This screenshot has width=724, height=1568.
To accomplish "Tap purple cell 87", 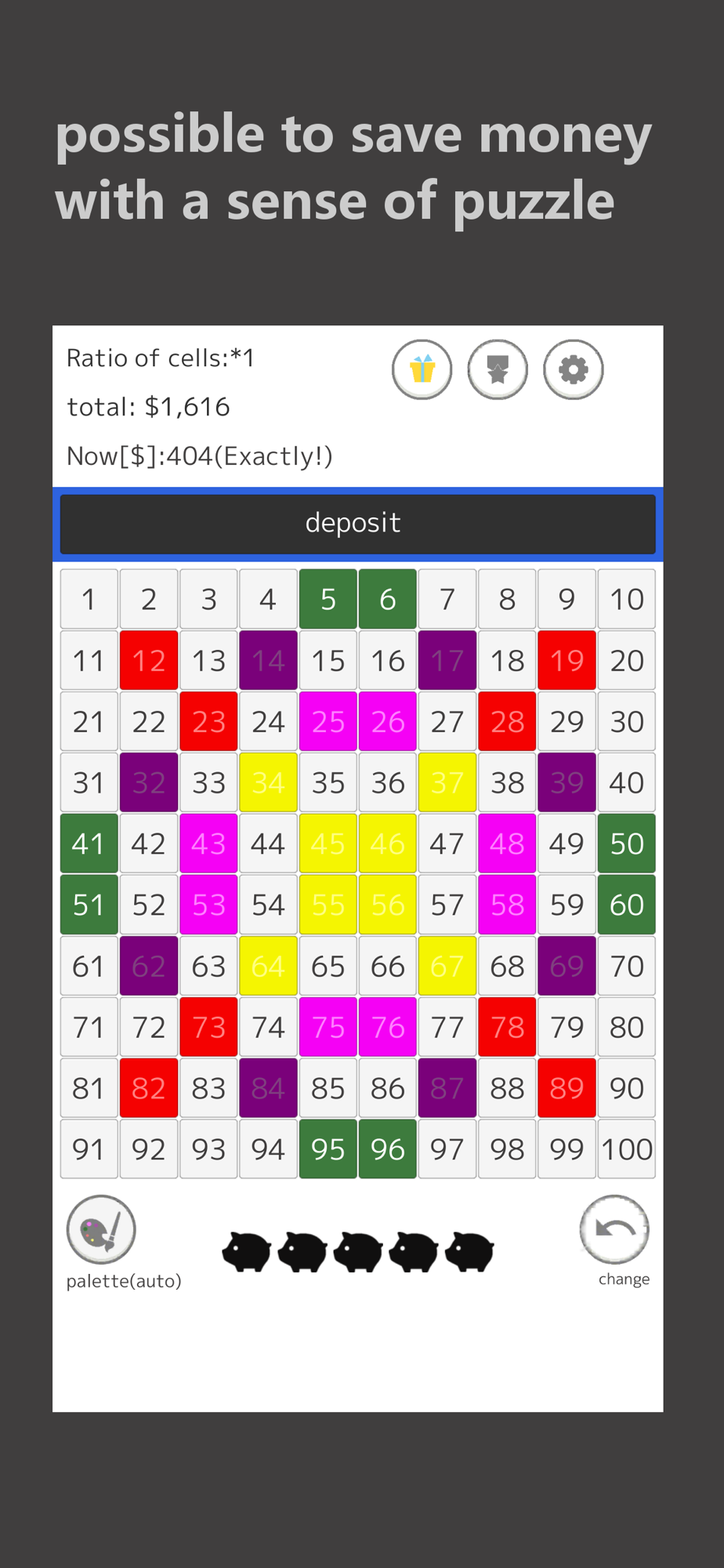I will pos(447,1088).
